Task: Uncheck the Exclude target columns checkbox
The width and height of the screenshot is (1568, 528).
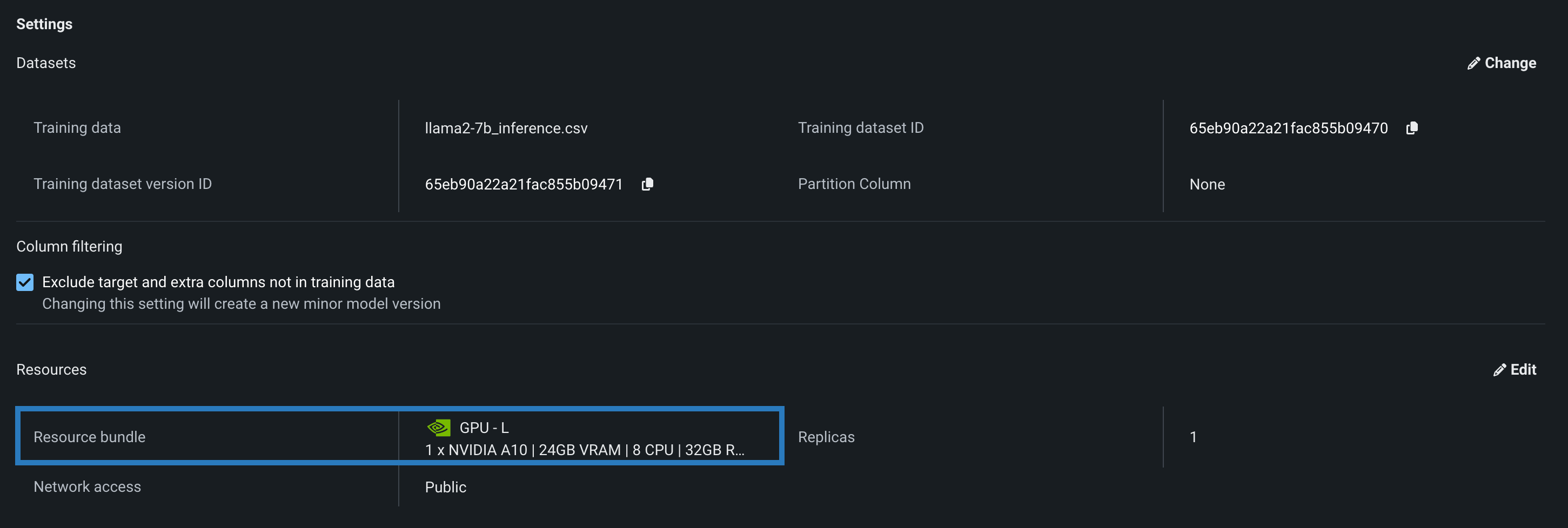Action: point(25,282)
